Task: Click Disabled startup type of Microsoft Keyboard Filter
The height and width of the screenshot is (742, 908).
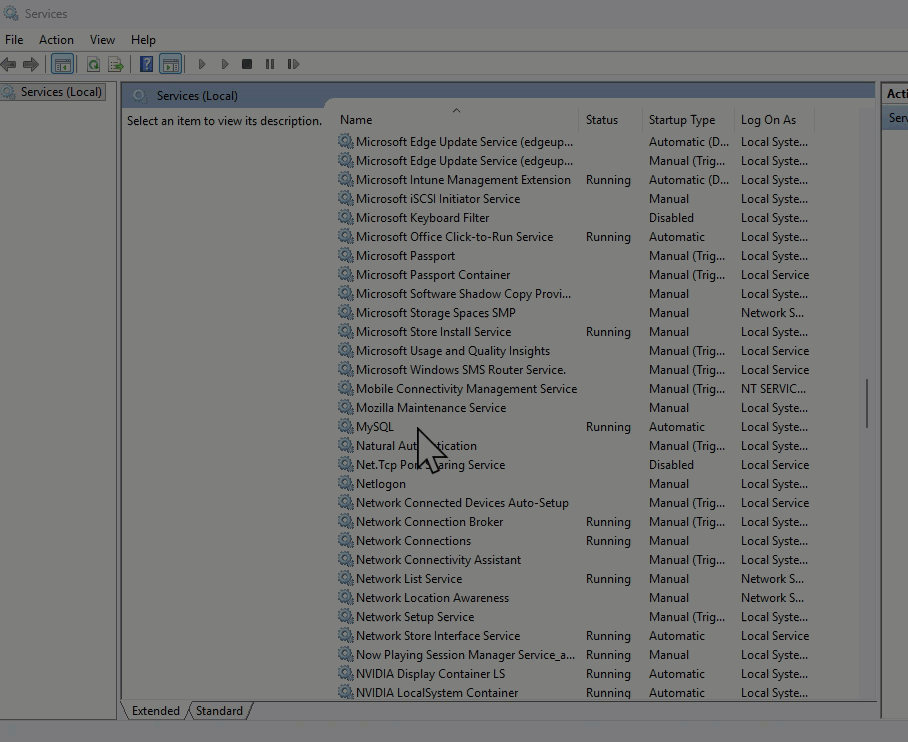Action: coord(671,218)
